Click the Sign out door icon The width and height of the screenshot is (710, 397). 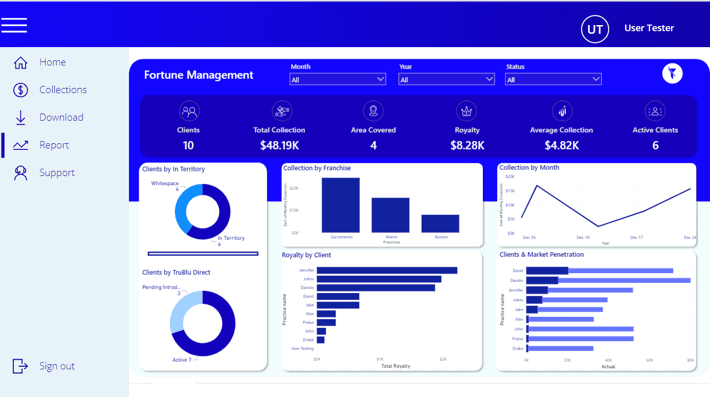[20, 366]
